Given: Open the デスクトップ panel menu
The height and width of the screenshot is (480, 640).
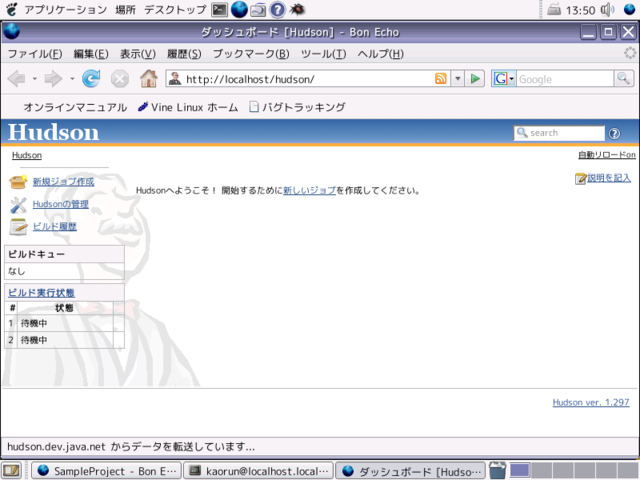Looking at the screenshot, I should click(175, 9).
